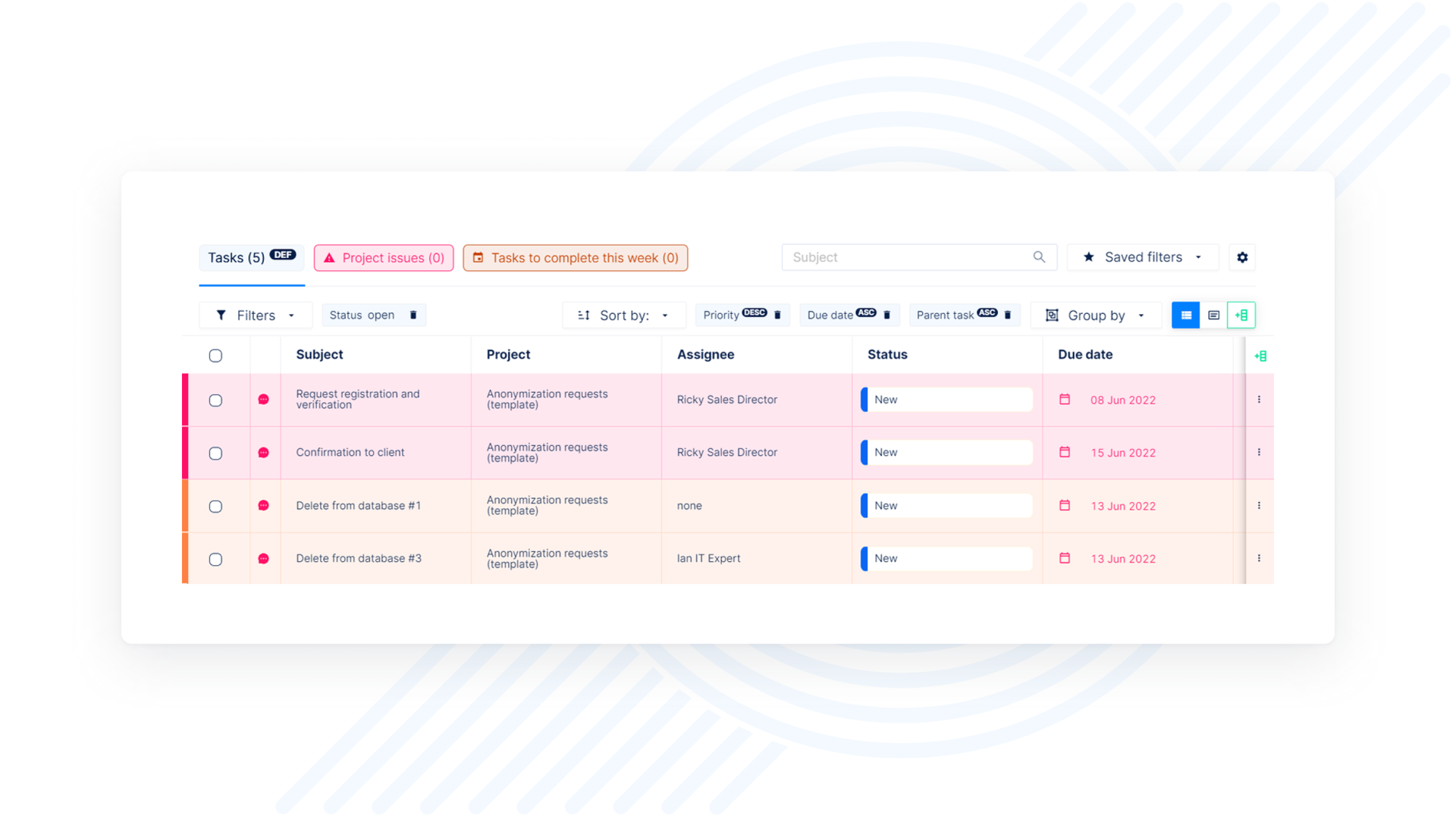Delete the Due date sort criterion

[x=886, y=315]
